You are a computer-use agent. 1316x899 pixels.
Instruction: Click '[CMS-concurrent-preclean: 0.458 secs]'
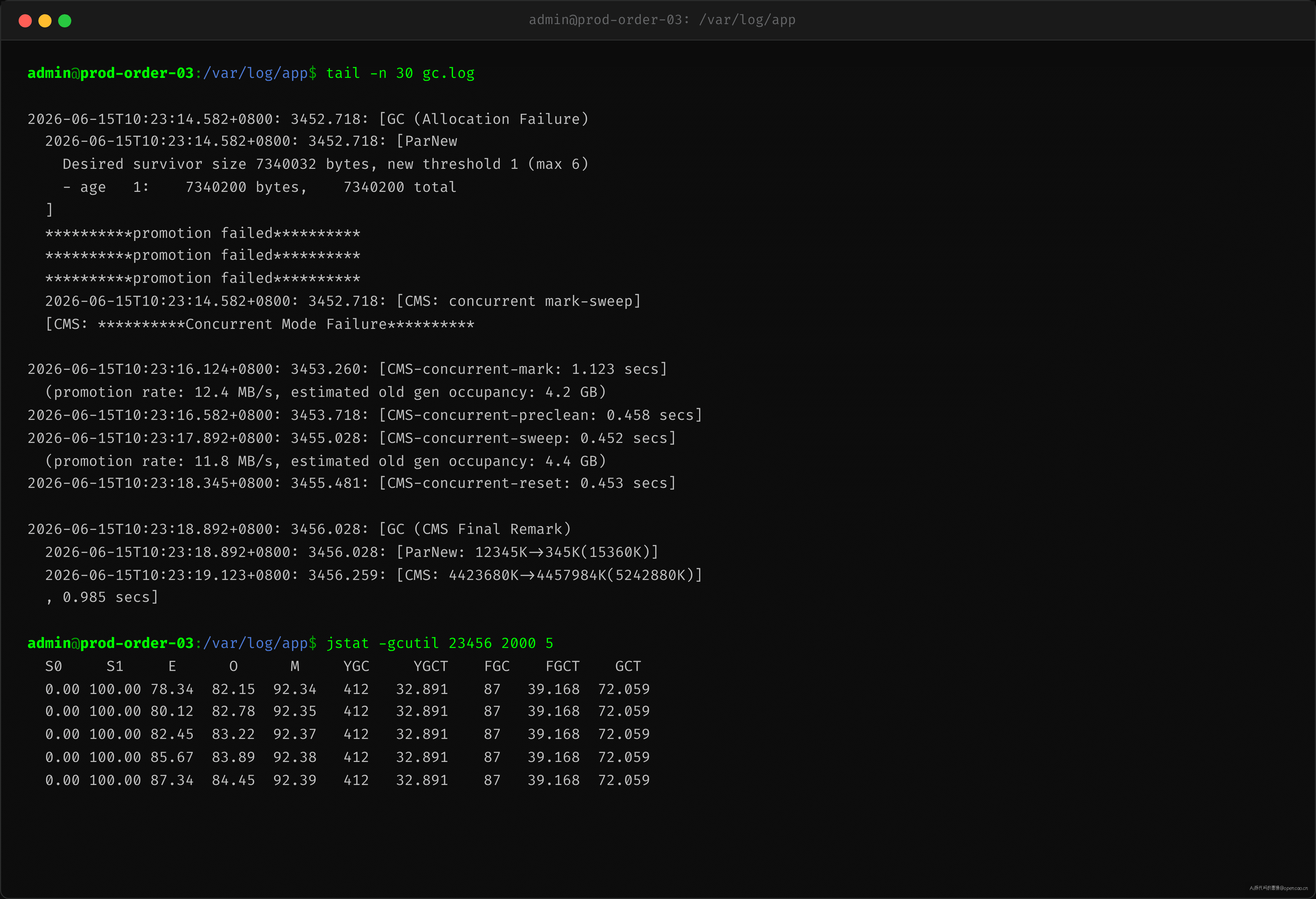[x=541, y=416]
